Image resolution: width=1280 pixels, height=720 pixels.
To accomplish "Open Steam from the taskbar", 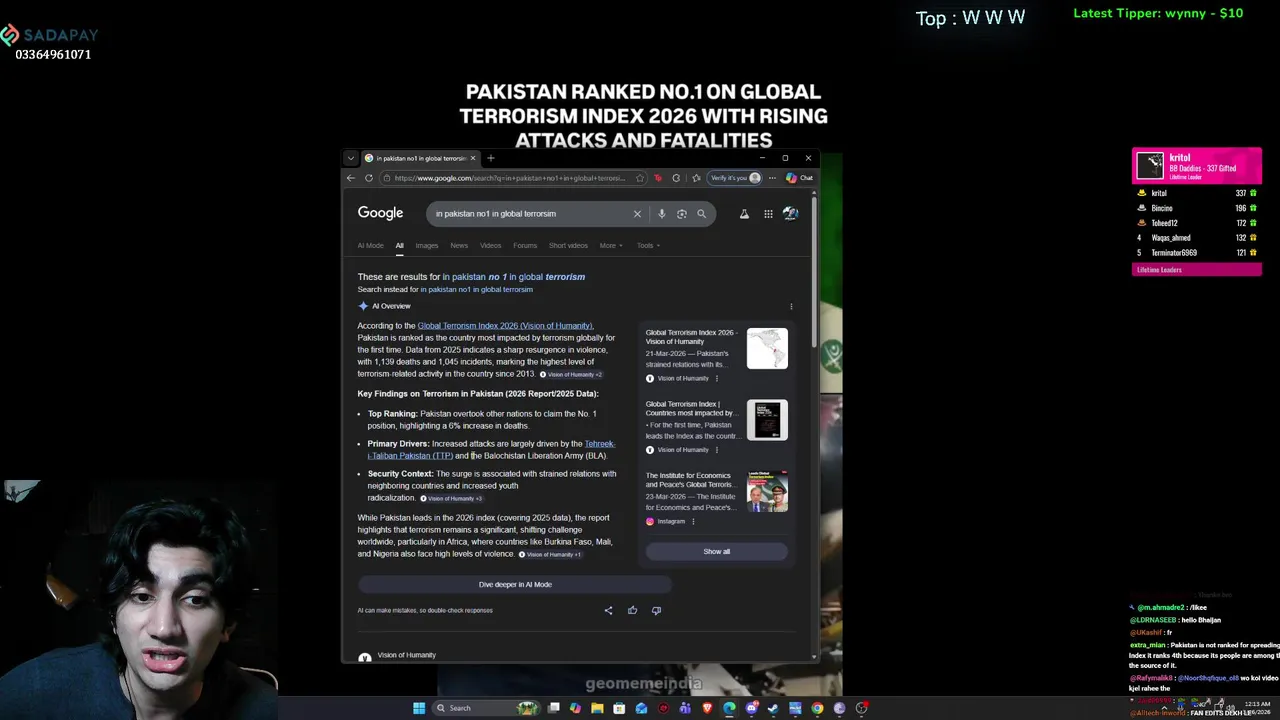I will click(x=773, y=708).
